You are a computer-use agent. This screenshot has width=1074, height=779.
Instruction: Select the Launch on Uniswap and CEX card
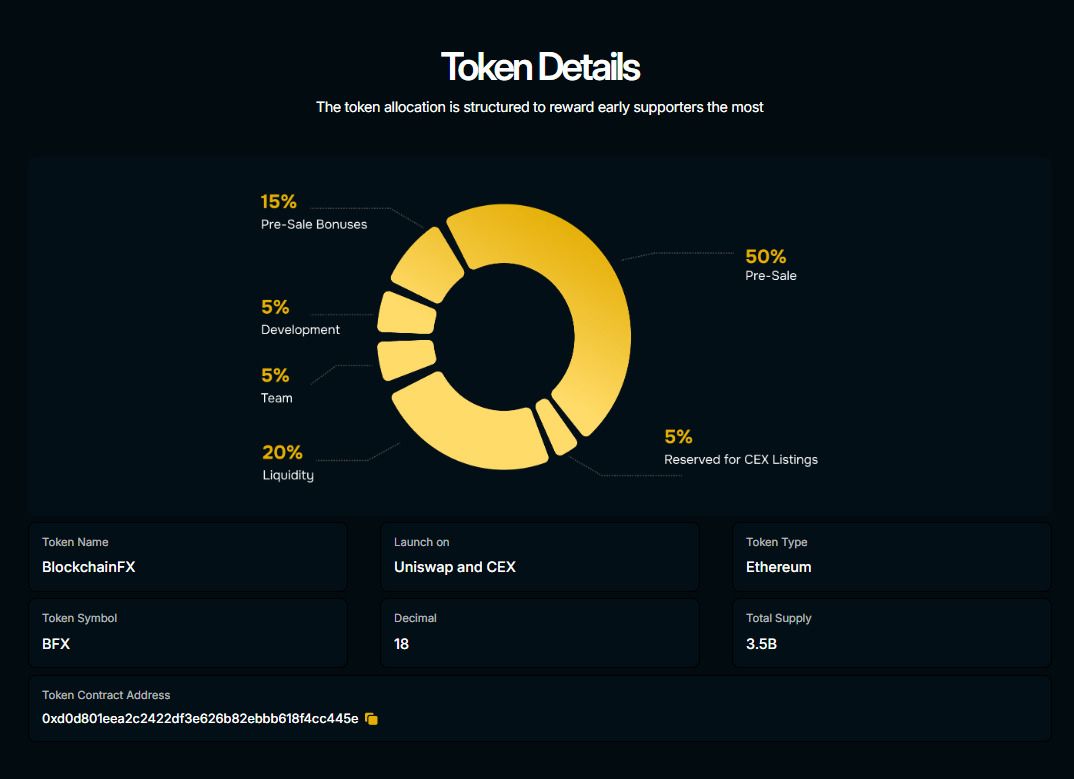[540, 556]
